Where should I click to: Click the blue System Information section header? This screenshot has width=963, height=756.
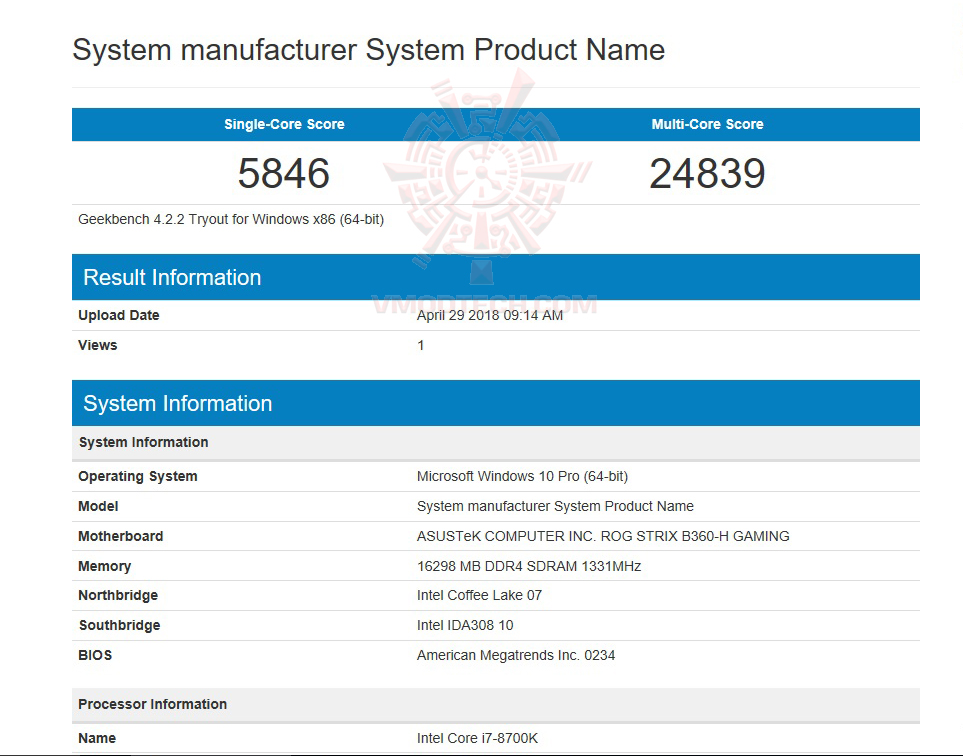[x=496, y=403]
